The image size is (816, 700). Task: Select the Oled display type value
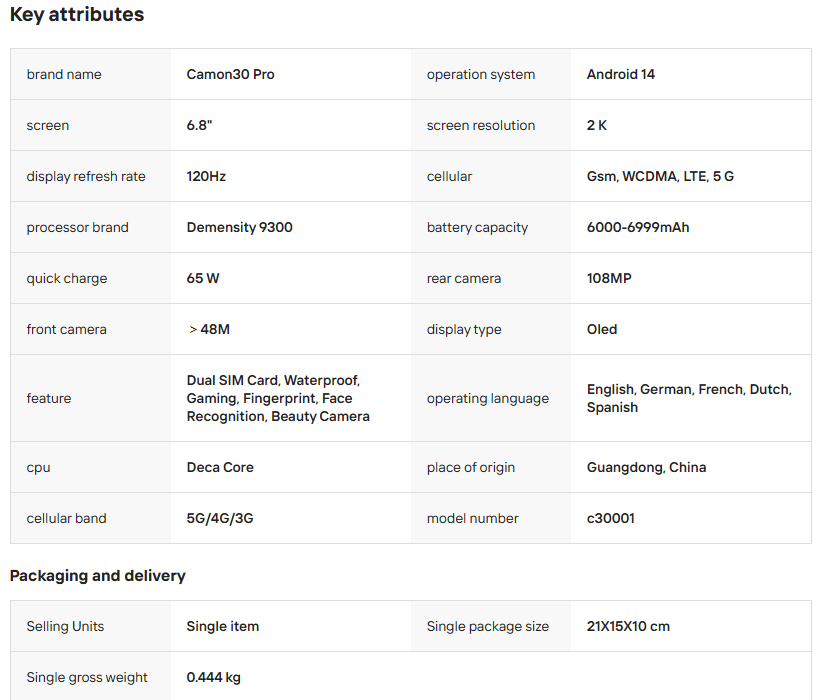pos(601,330)
